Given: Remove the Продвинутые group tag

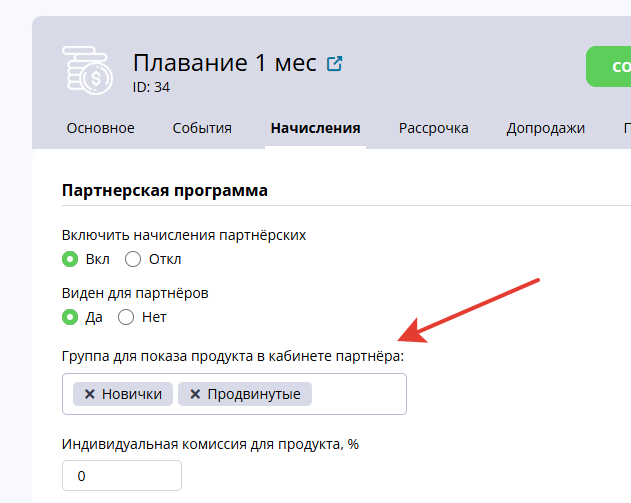Looking at the screenshot, I should (x=195, y=394).
